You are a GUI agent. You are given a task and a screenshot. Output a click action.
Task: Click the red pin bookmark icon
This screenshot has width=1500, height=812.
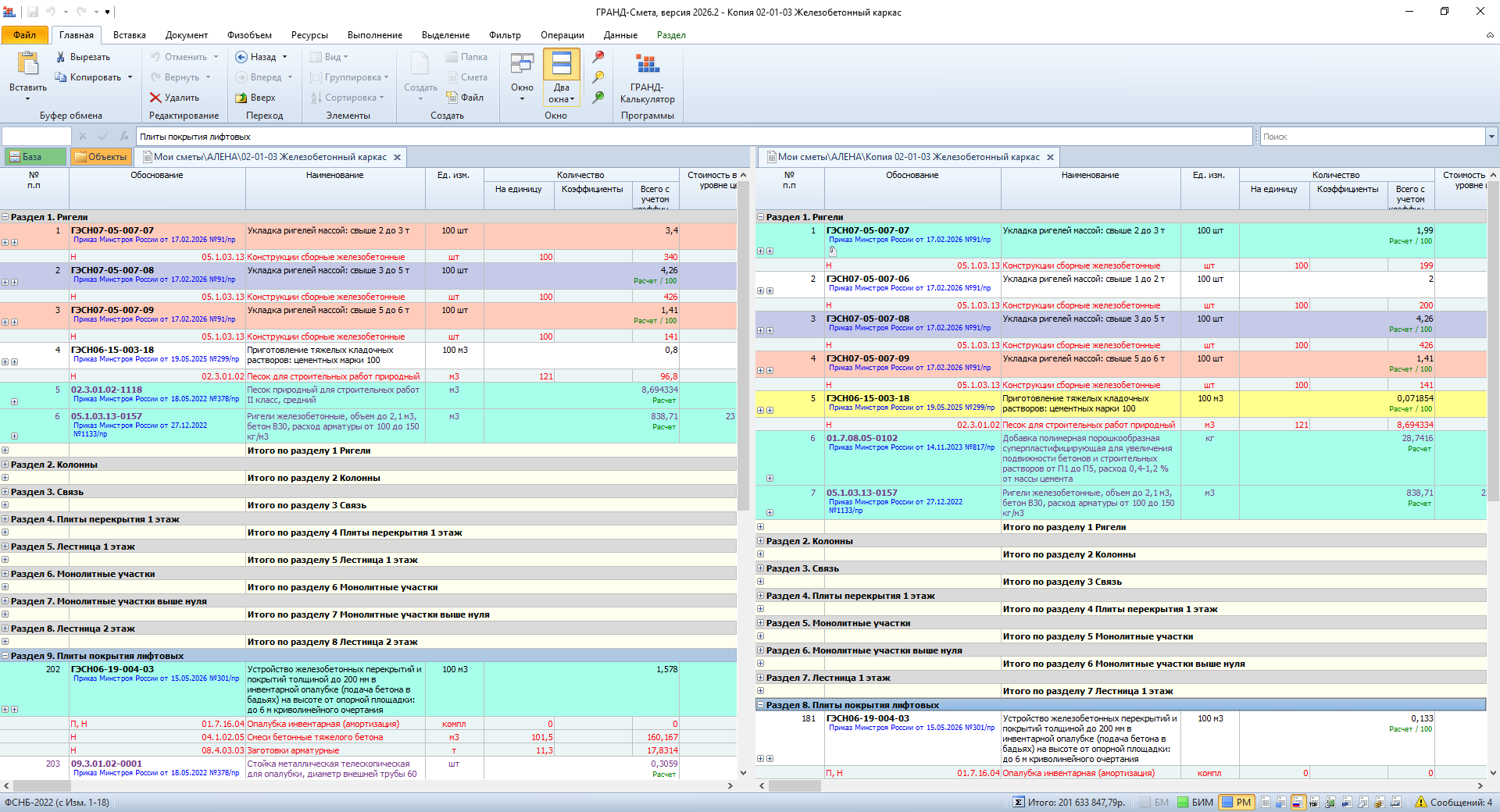[x=598, y=57]
